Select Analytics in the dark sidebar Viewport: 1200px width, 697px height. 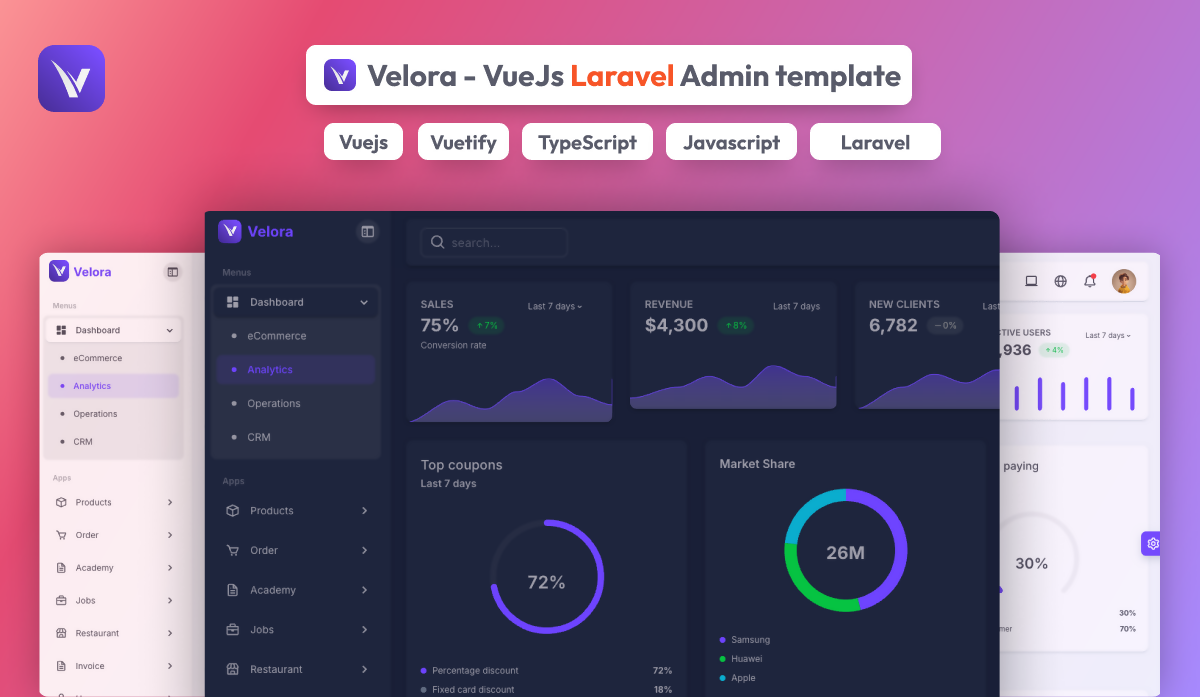[x=270, y=370]
